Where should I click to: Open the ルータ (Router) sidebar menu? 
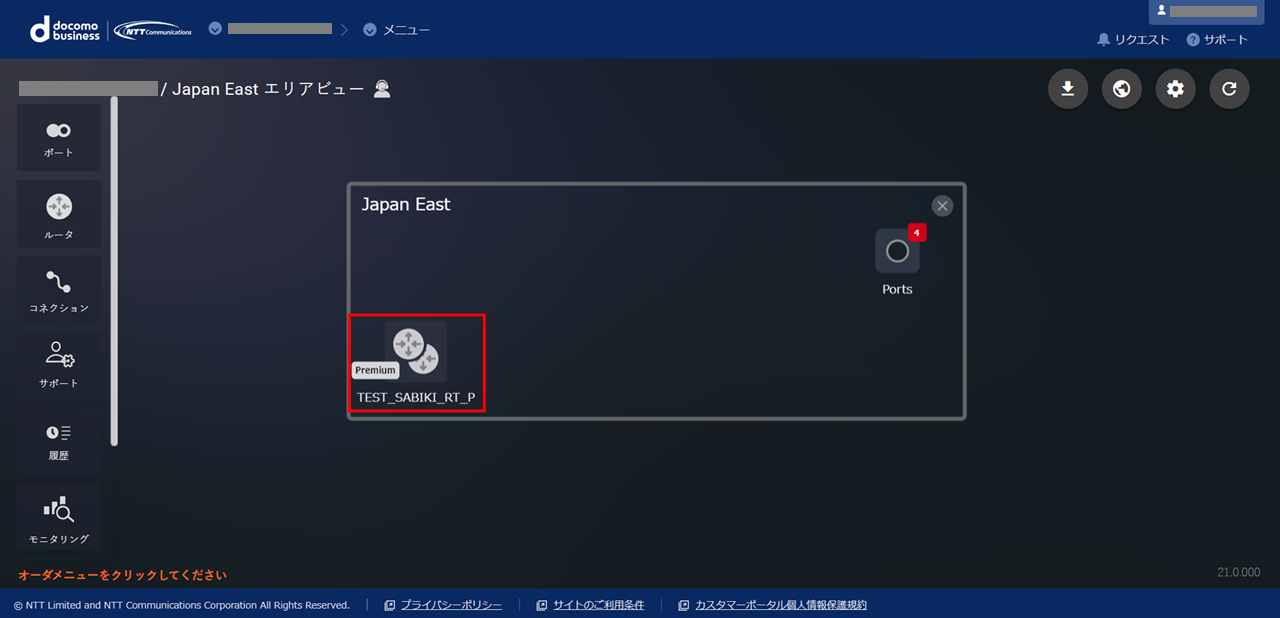click(59, 214)
